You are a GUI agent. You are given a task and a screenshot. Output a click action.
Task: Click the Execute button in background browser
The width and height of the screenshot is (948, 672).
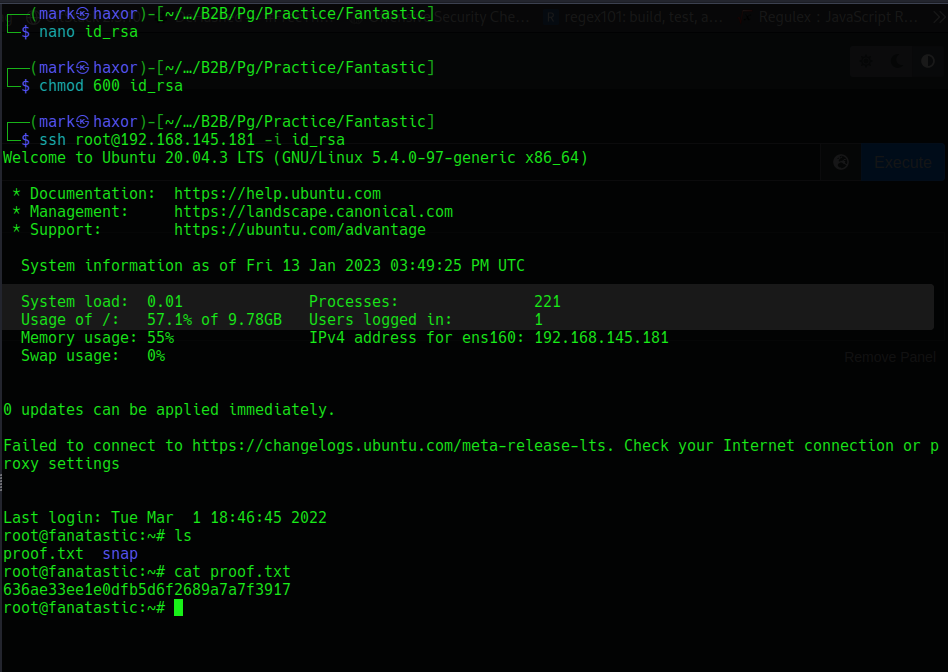coord(903,162)
